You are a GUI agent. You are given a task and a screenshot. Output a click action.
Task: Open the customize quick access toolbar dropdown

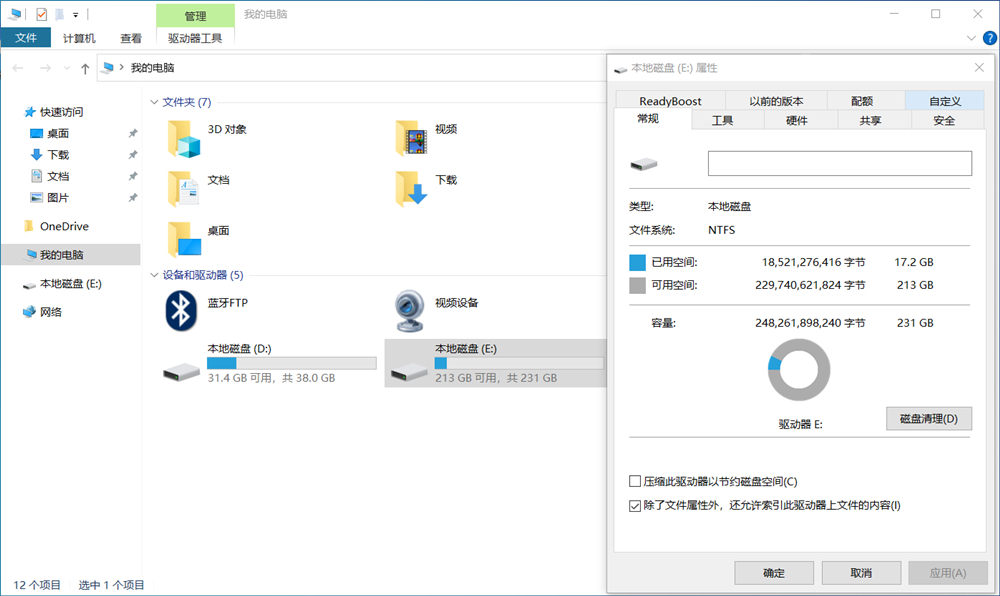click(75, 15)
